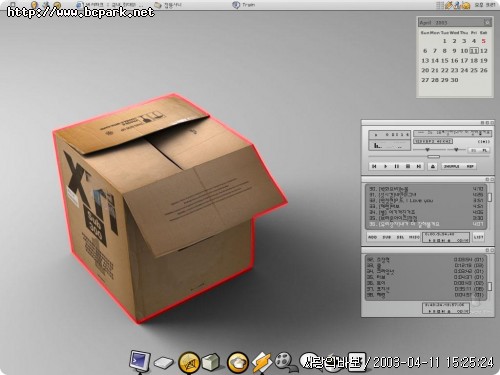Click the song seek bar handle
The image size is (500, 375).
pyautogui.click(x=433, y=156)
